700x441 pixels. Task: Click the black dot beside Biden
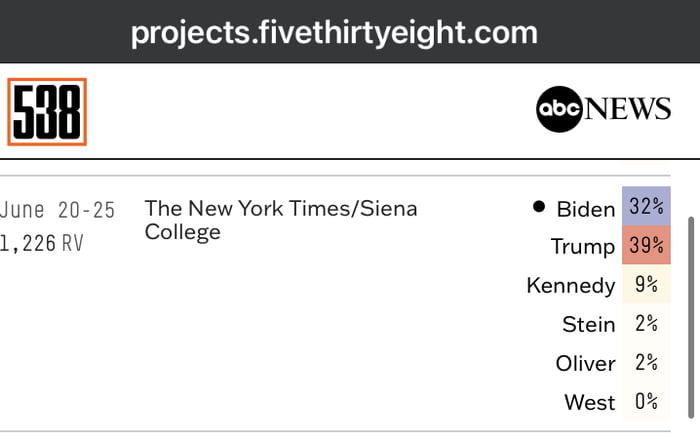(x=540, y=208)
